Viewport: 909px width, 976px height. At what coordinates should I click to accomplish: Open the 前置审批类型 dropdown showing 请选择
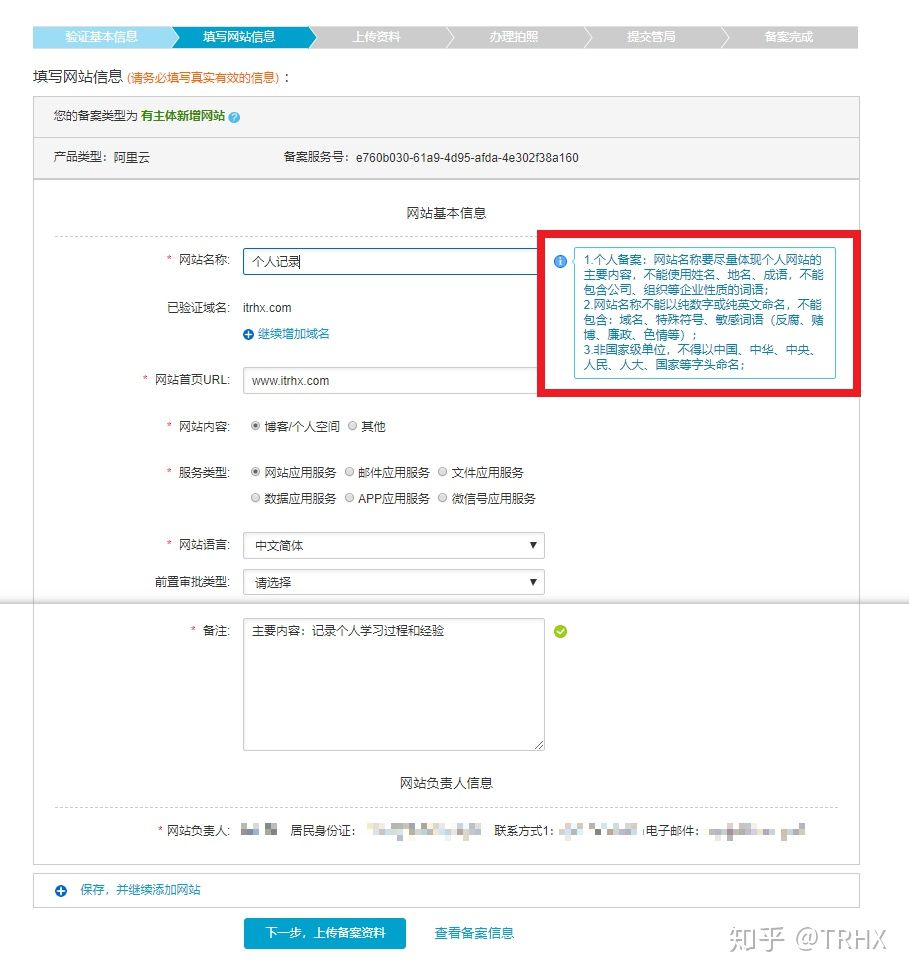[x=393, y=582]
